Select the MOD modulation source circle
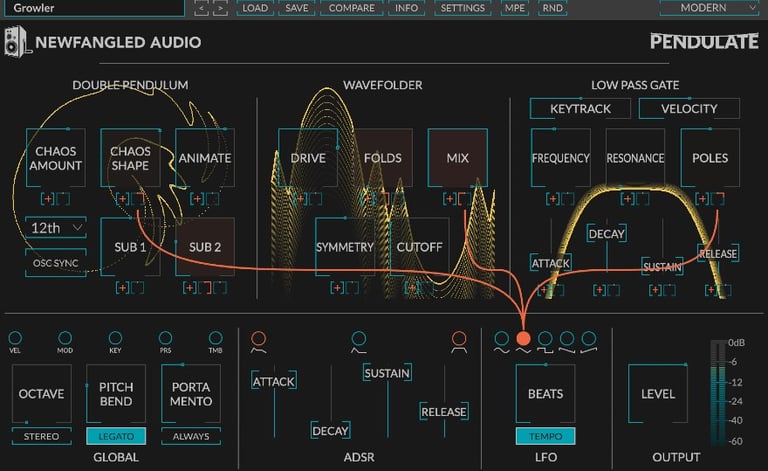Viewport: 768px width, 471px height. tap(65, 338)
